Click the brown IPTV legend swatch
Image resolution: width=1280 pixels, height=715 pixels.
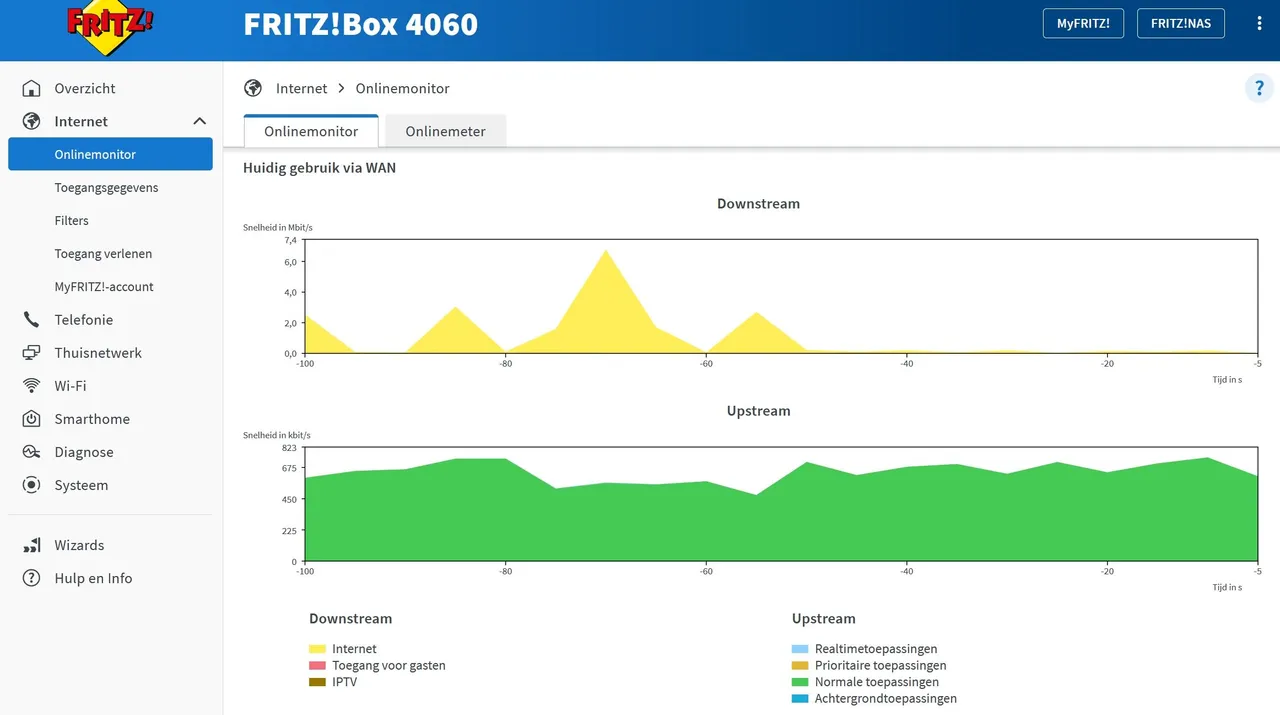point(318,682)
